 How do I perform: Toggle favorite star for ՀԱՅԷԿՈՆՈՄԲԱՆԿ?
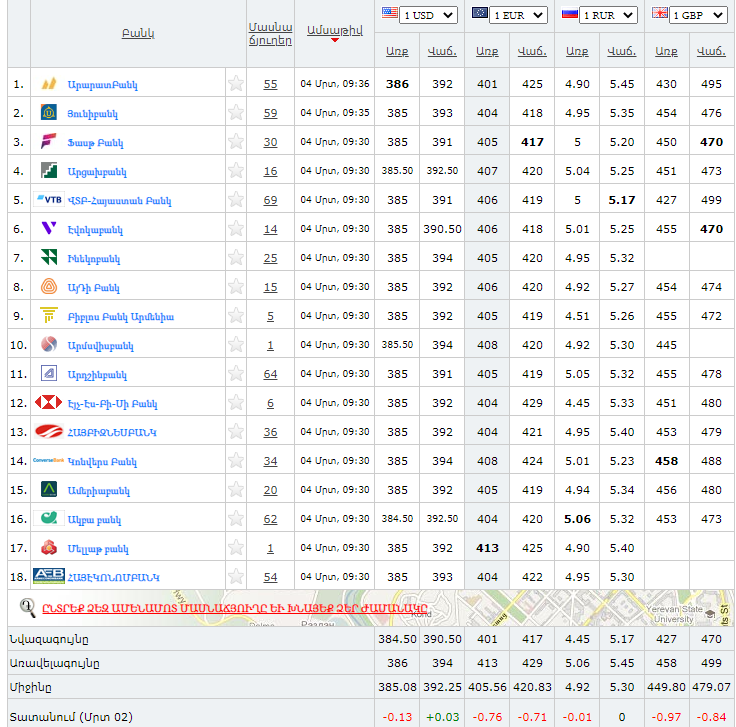pos(236,576)
